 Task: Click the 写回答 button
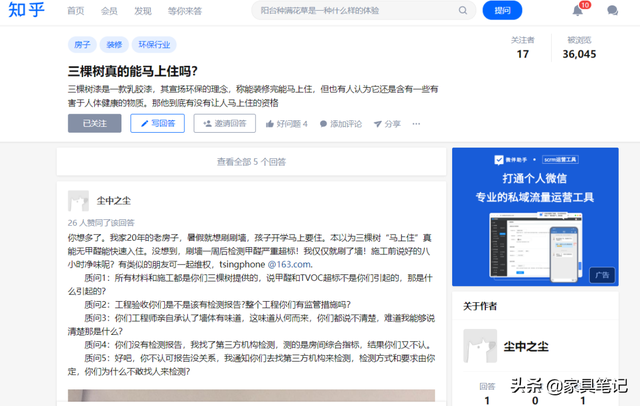point(157,123)
